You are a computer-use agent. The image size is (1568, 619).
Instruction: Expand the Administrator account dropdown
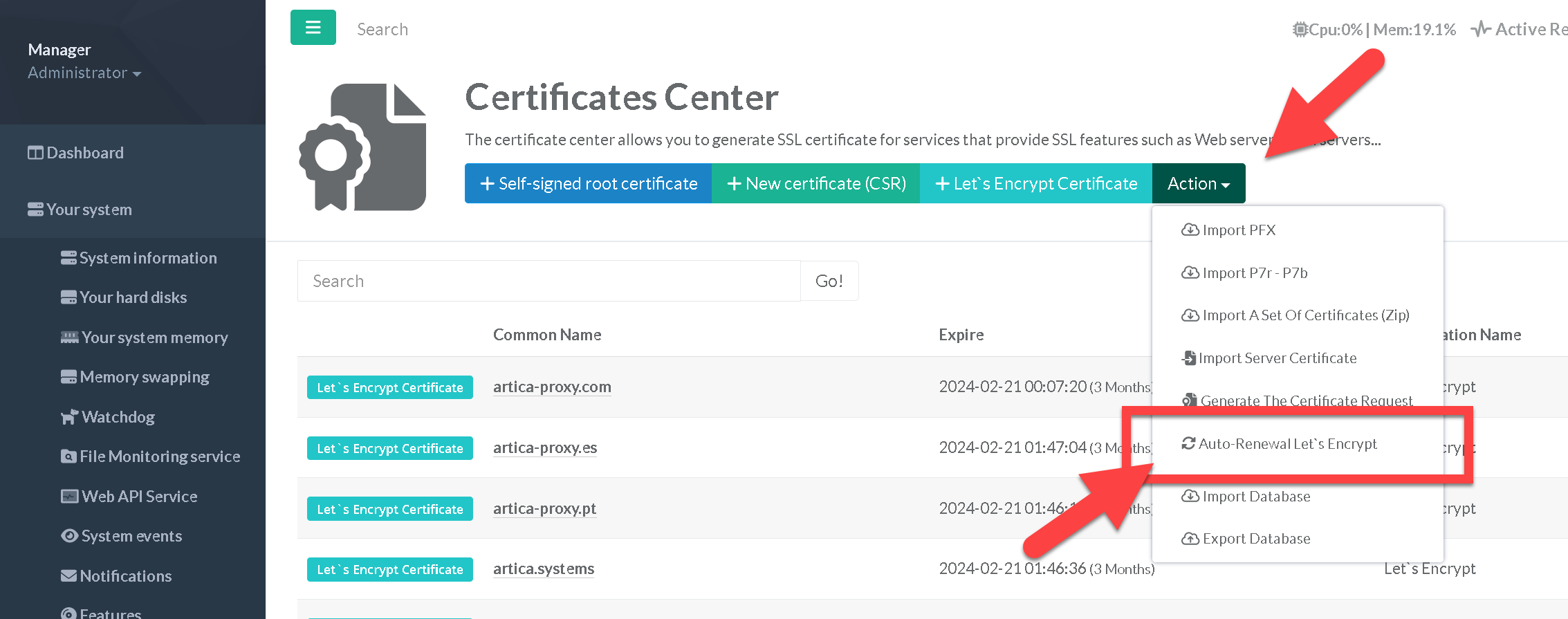(x=84, y=73)
